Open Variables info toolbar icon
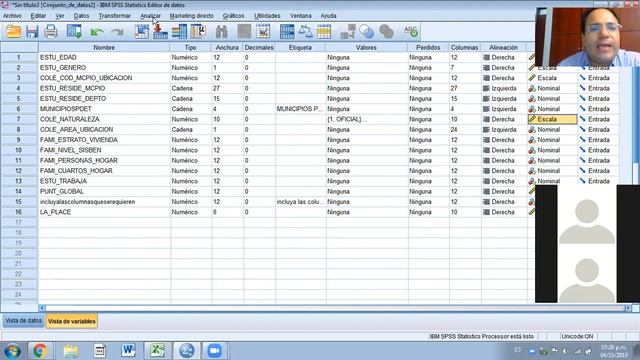This screenshot has height=360, width=640. click(179, 31)
